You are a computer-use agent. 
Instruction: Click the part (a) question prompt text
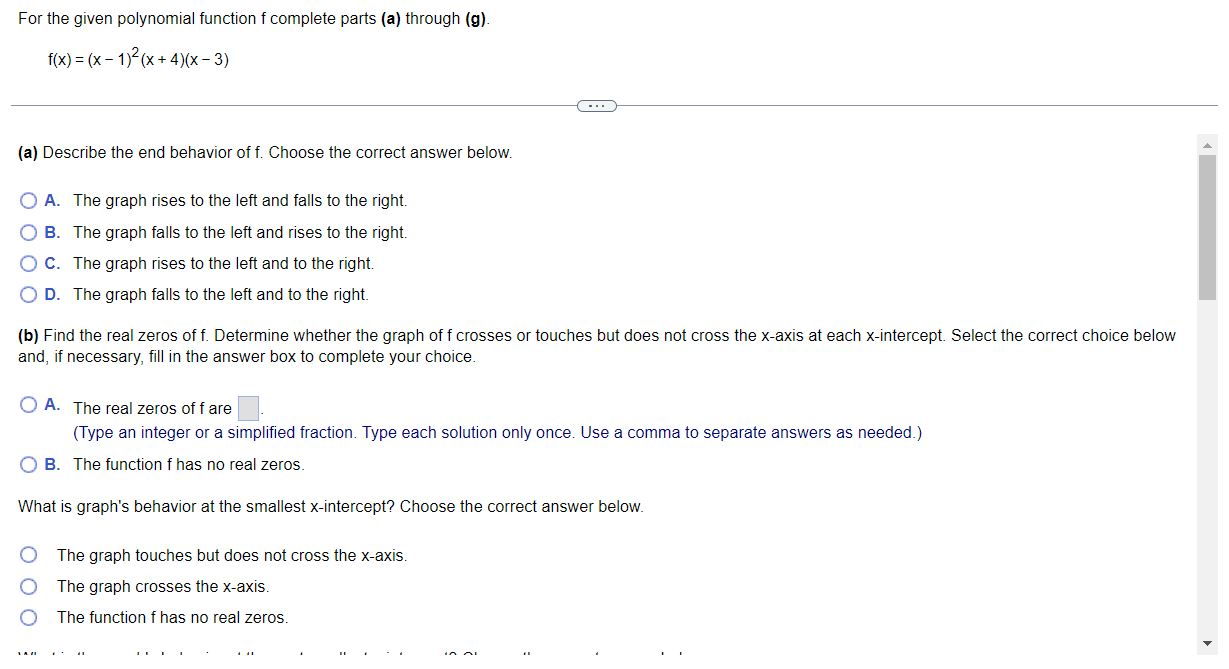265,152
